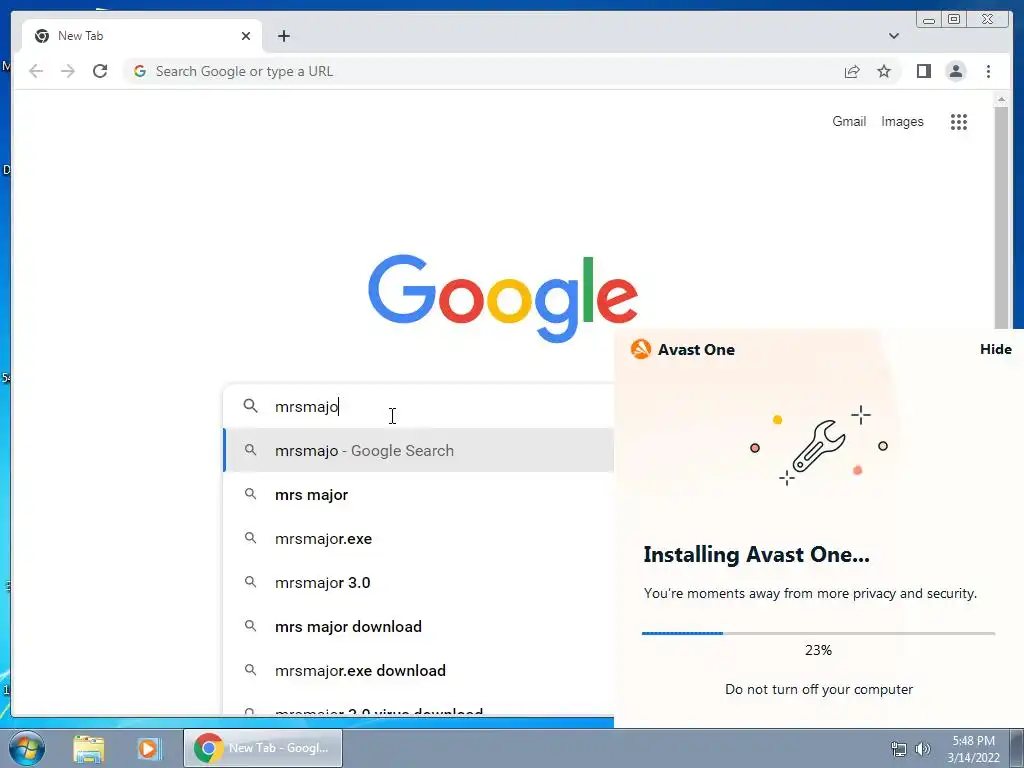
Task: Select 'mrsmajo - Google Search' suggestion
Action: 419,451
